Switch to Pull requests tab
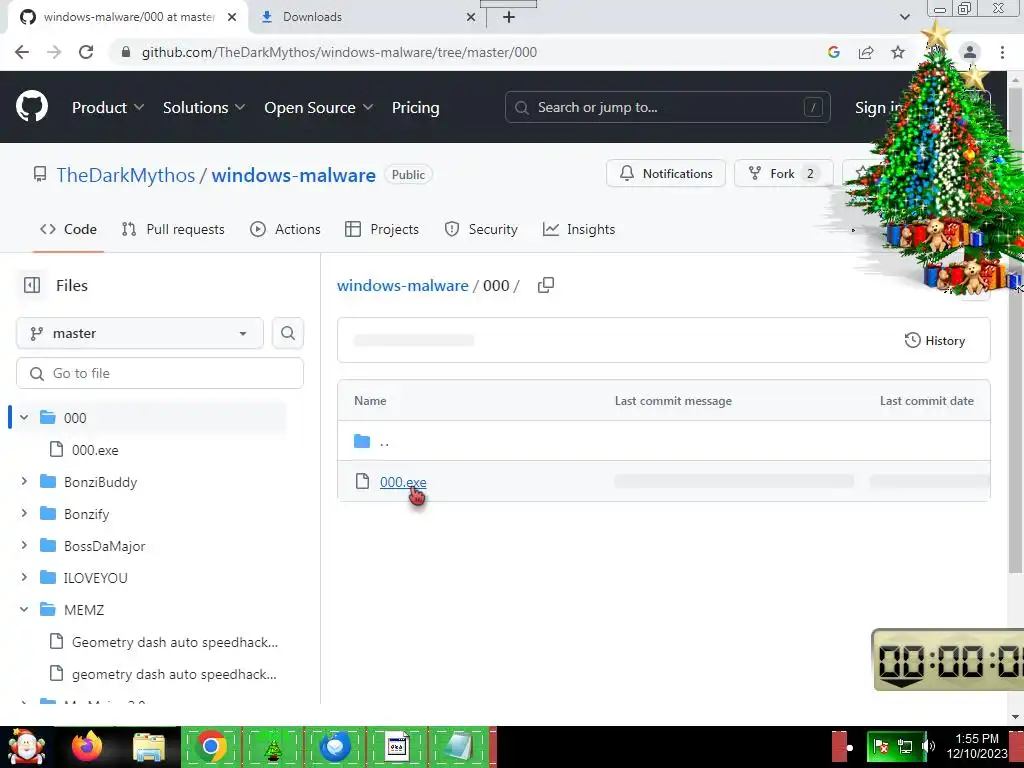This screenshot has width=1024, height=768. tap(173, 229)
